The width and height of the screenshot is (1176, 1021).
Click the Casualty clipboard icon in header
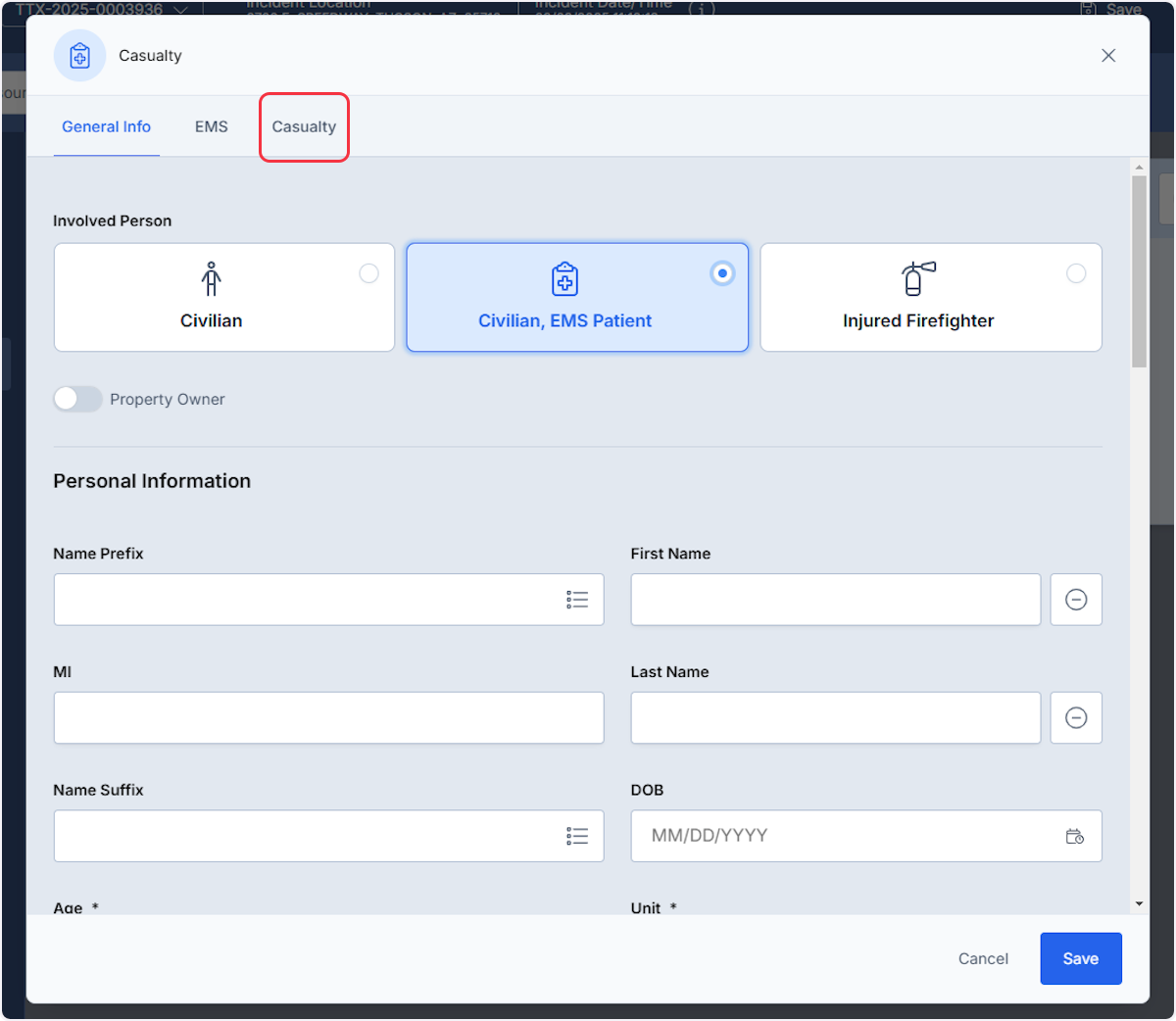click(x=79, y=56)
